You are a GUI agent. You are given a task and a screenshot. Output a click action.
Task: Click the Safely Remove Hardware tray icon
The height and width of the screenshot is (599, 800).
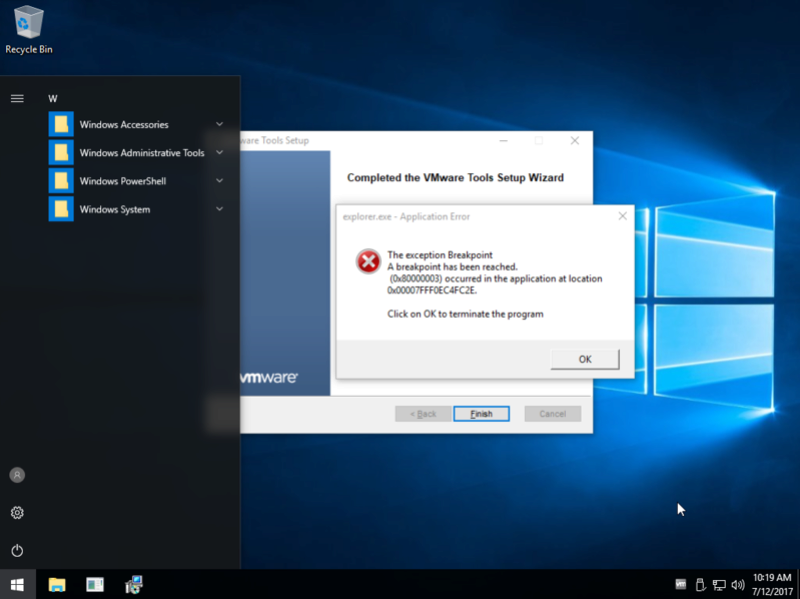pos(700,585)
